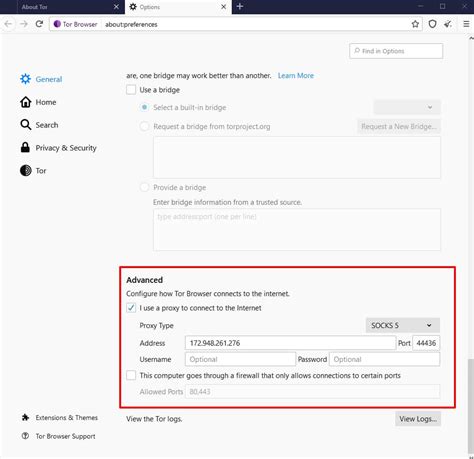Screen dimensions: 474x459
Task: Reload the current page
Action: [x=39, y=24]
